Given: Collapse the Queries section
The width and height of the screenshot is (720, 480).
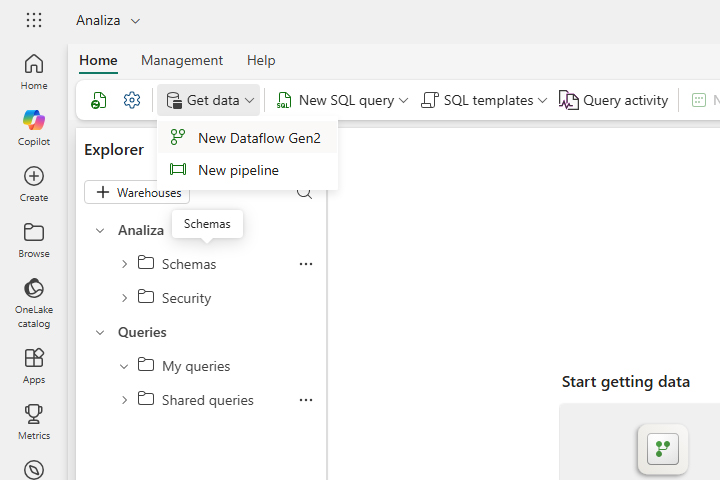Looking at the screenshot, I should coord(100,332).
